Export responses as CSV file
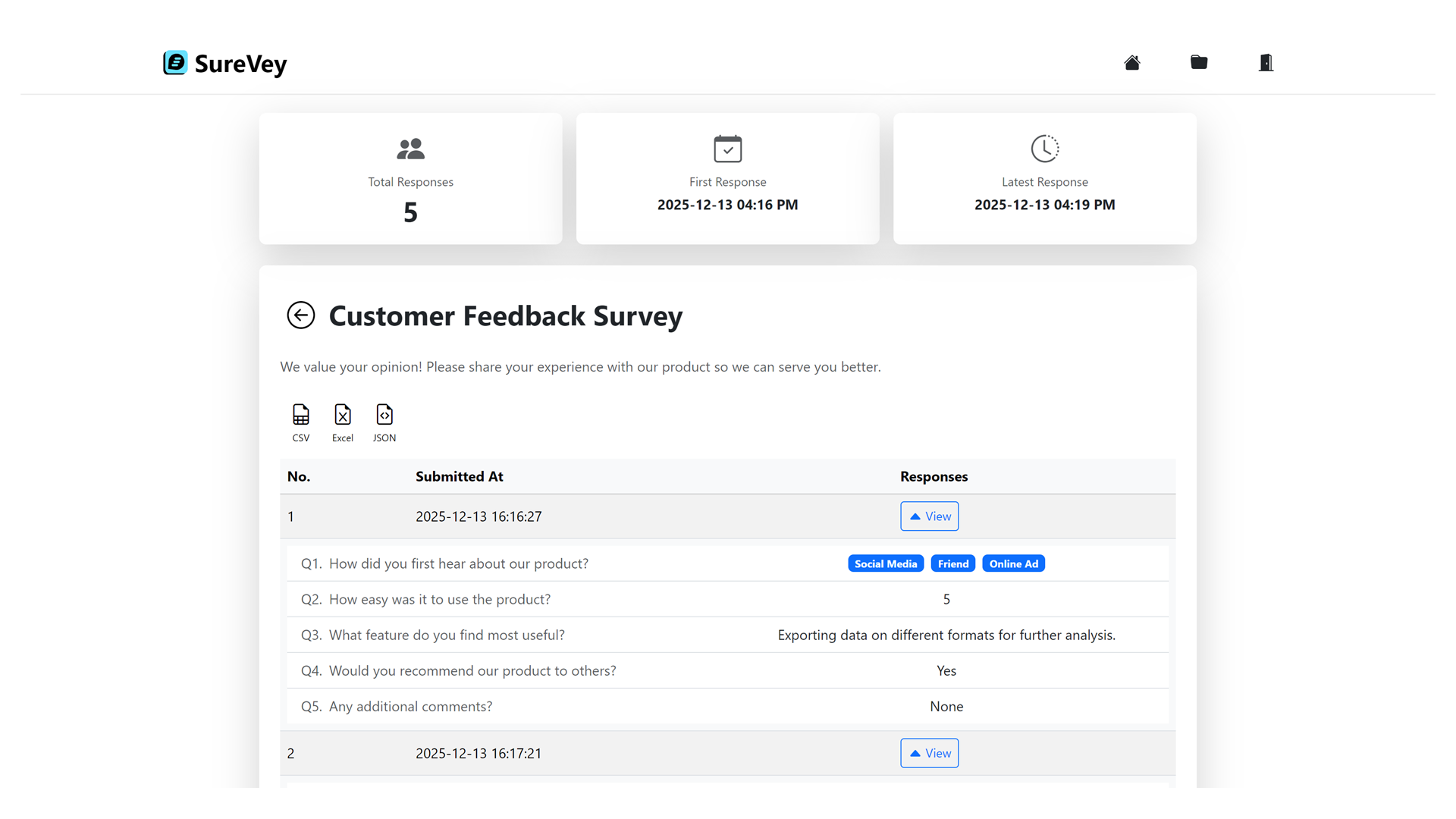Image resolution: width=1456 pixels, height=819 pixels. pos(300,422)
